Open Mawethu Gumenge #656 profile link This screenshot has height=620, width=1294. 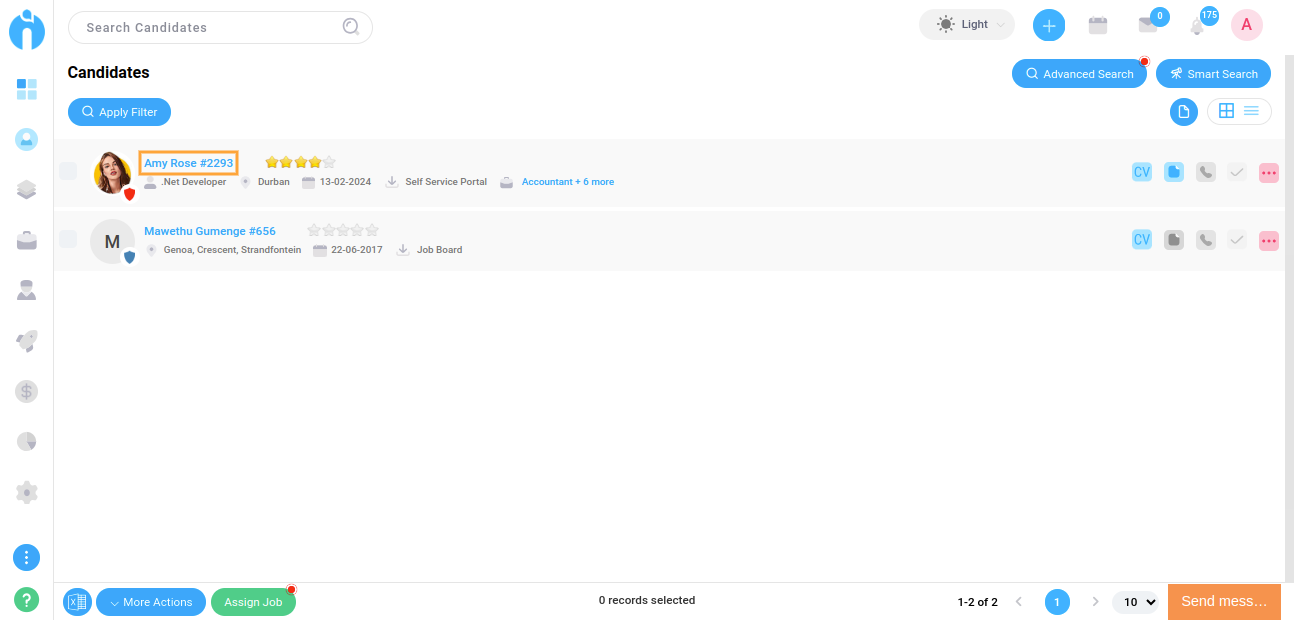tap(210, 231)
